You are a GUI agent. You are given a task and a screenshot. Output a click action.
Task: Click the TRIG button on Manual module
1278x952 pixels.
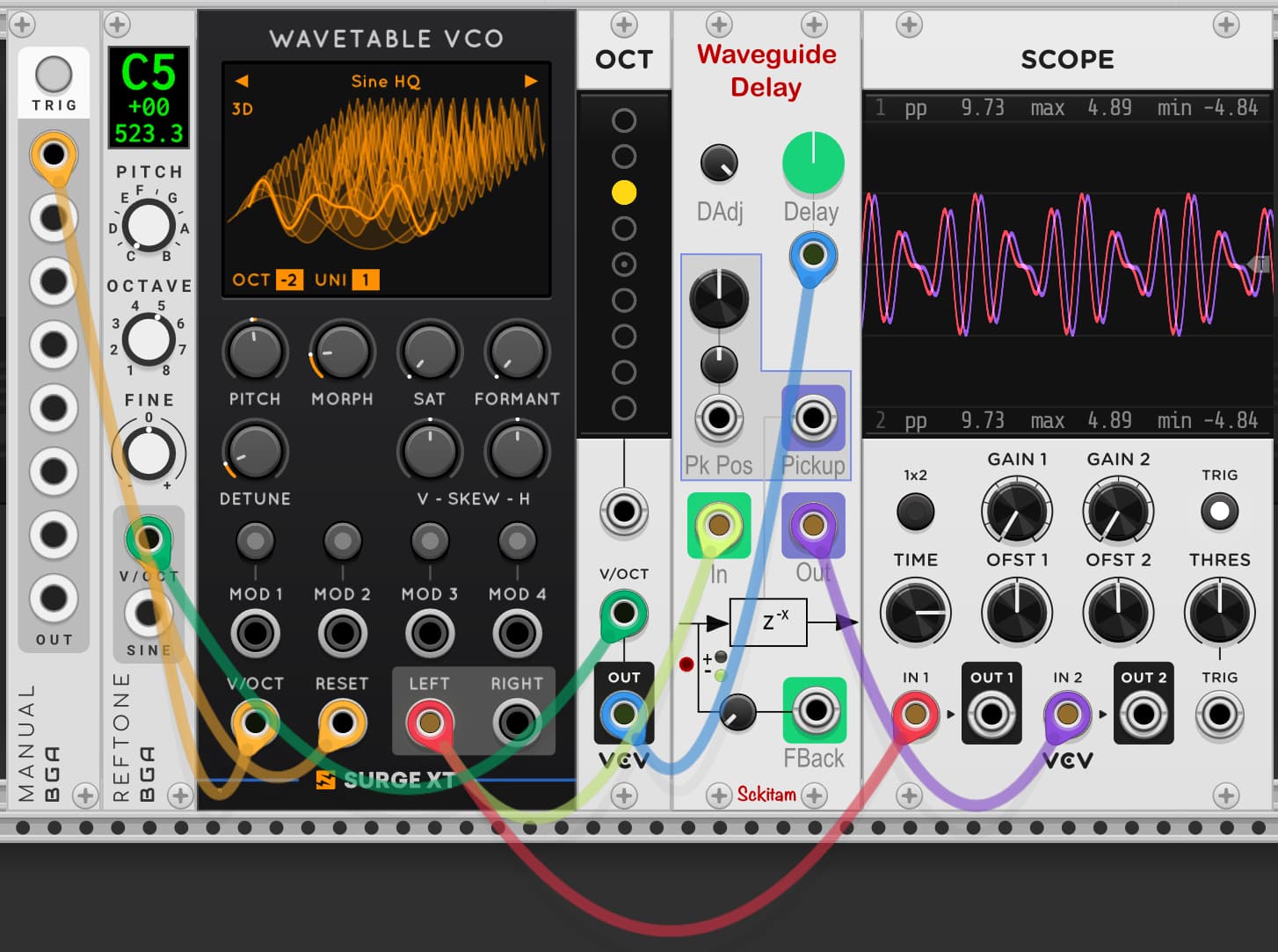(54, 75)
